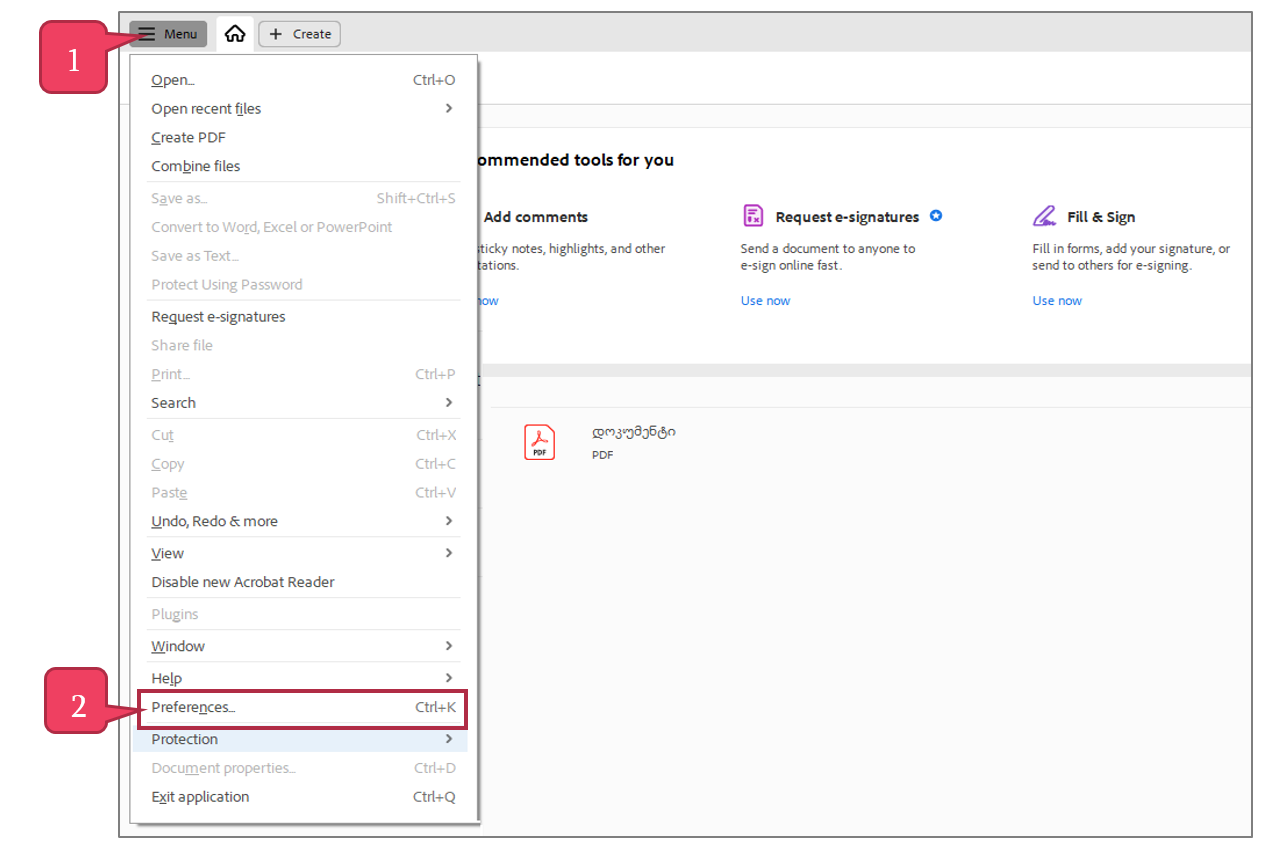Click the Fill & Sign tool title
The height and width of the screenshot is (850, 1275).
click(1101, 217)
